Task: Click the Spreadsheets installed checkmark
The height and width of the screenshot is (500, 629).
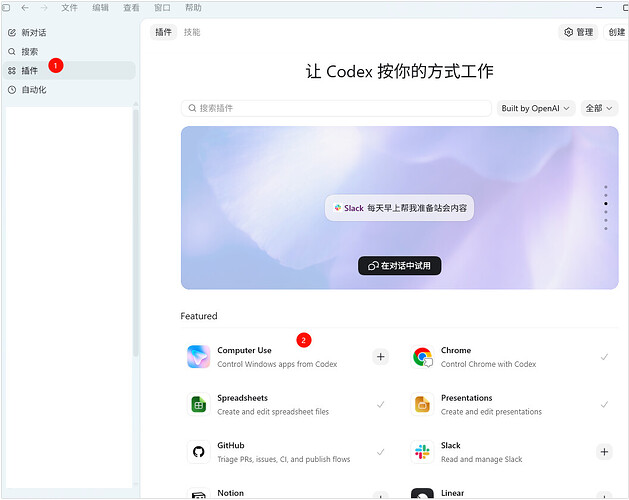Action: pyautogui.click(x=380, y=404)
